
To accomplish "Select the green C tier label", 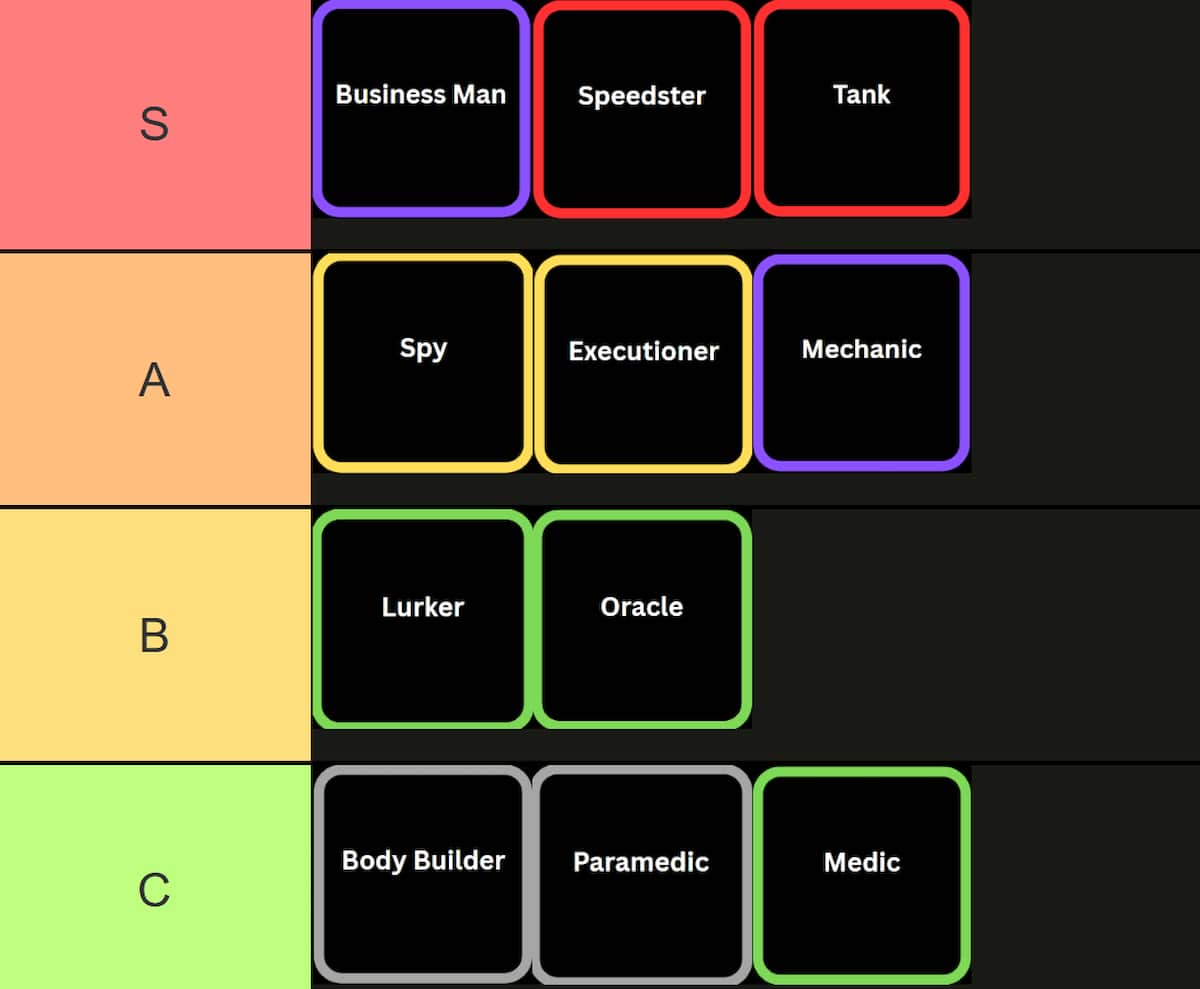I will (154, 889).
